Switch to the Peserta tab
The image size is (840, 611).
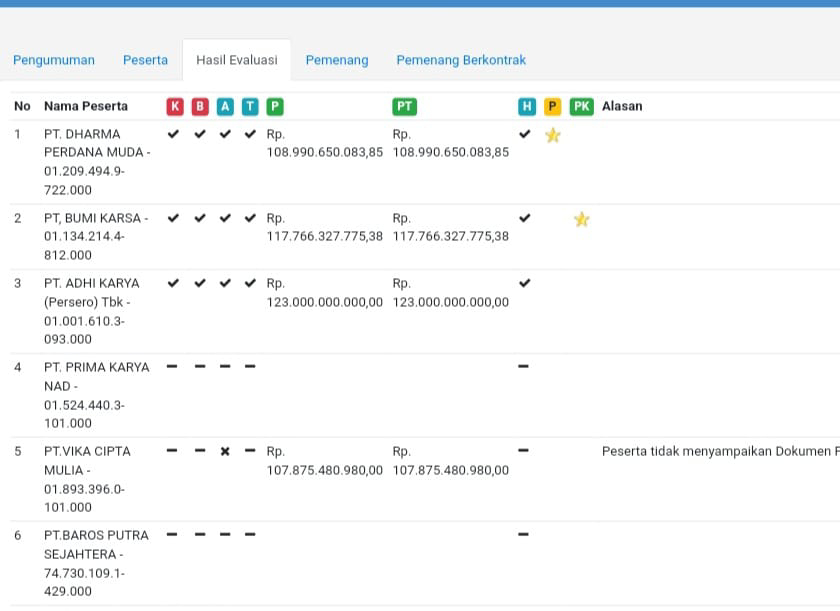tap(145, 60)
